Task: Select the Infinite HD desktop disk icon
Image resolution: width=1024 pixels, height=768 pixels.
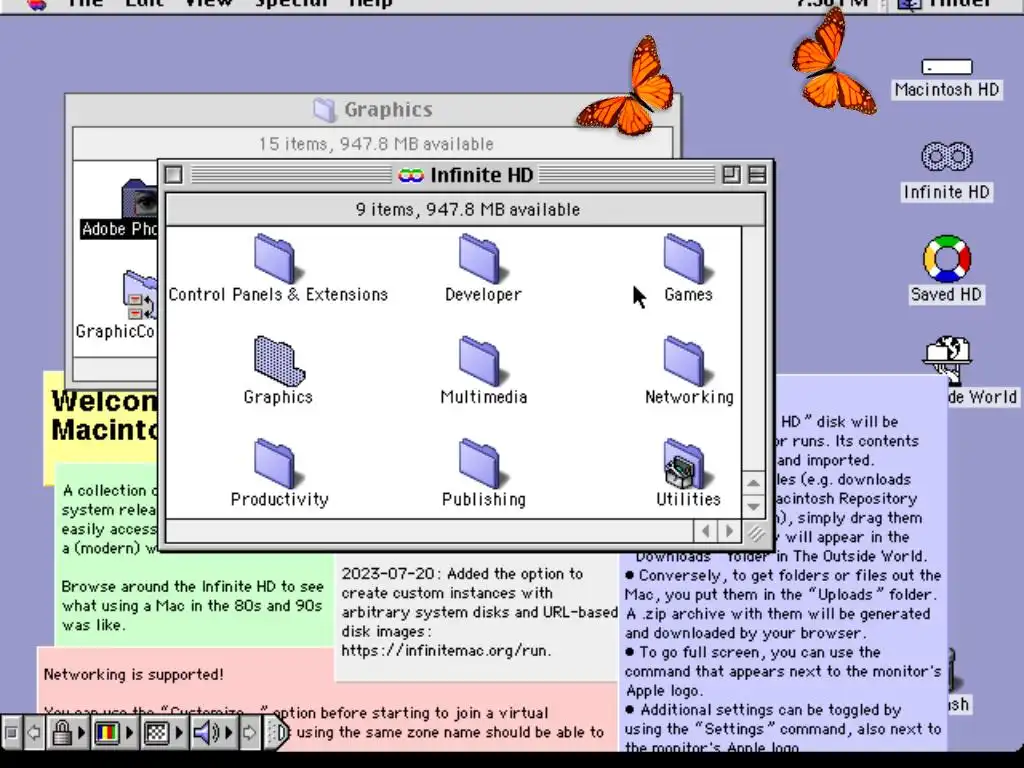Action: click(947, 157)
